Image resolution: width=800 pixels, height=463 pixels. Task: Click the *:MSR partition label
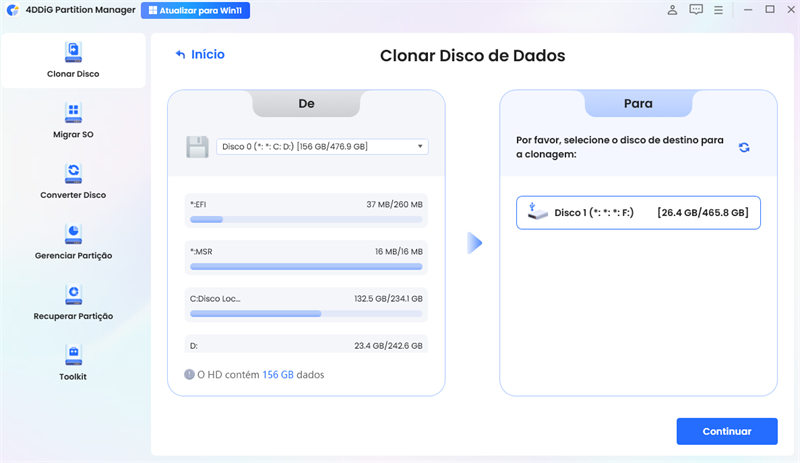tap(201, 251)
